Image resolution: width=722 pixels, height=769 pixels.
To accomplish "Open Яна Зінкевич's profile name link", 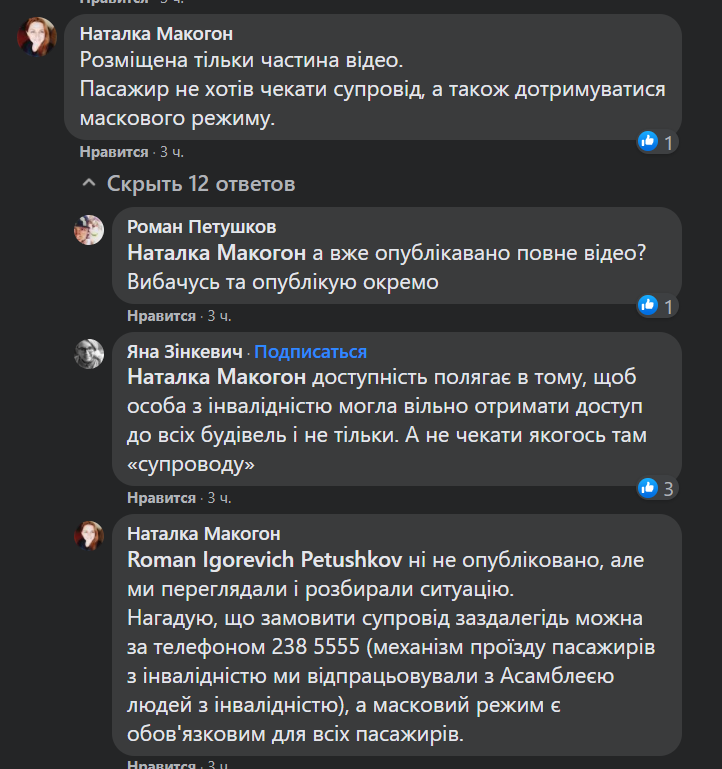I will point(184,352).
